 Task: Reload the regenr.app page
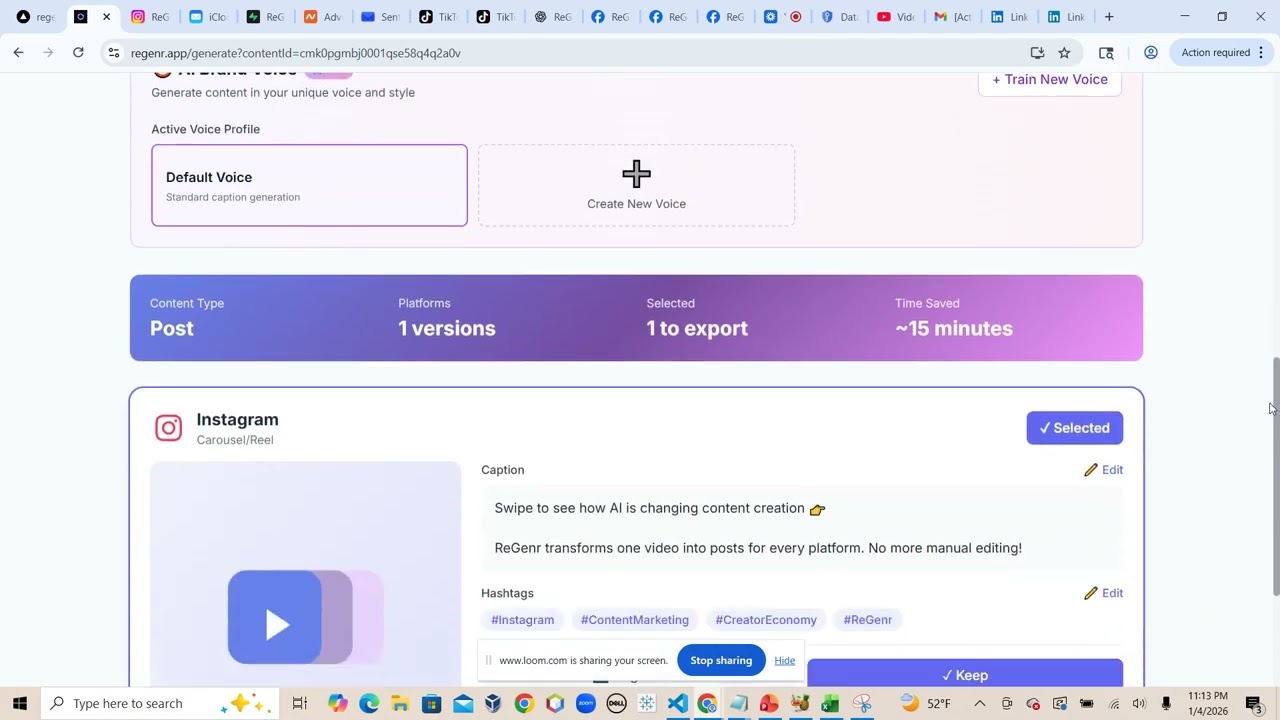point(78,53)
